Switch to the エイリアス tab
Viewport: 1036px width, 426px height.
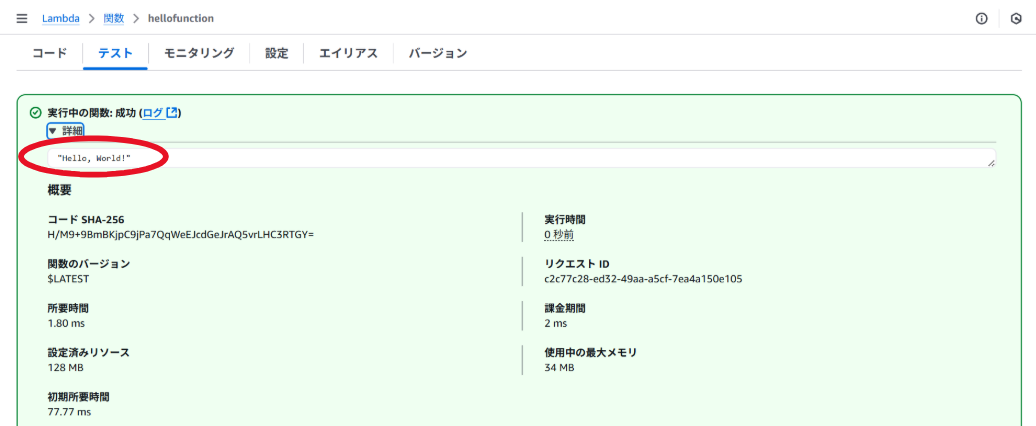point(348,53)
